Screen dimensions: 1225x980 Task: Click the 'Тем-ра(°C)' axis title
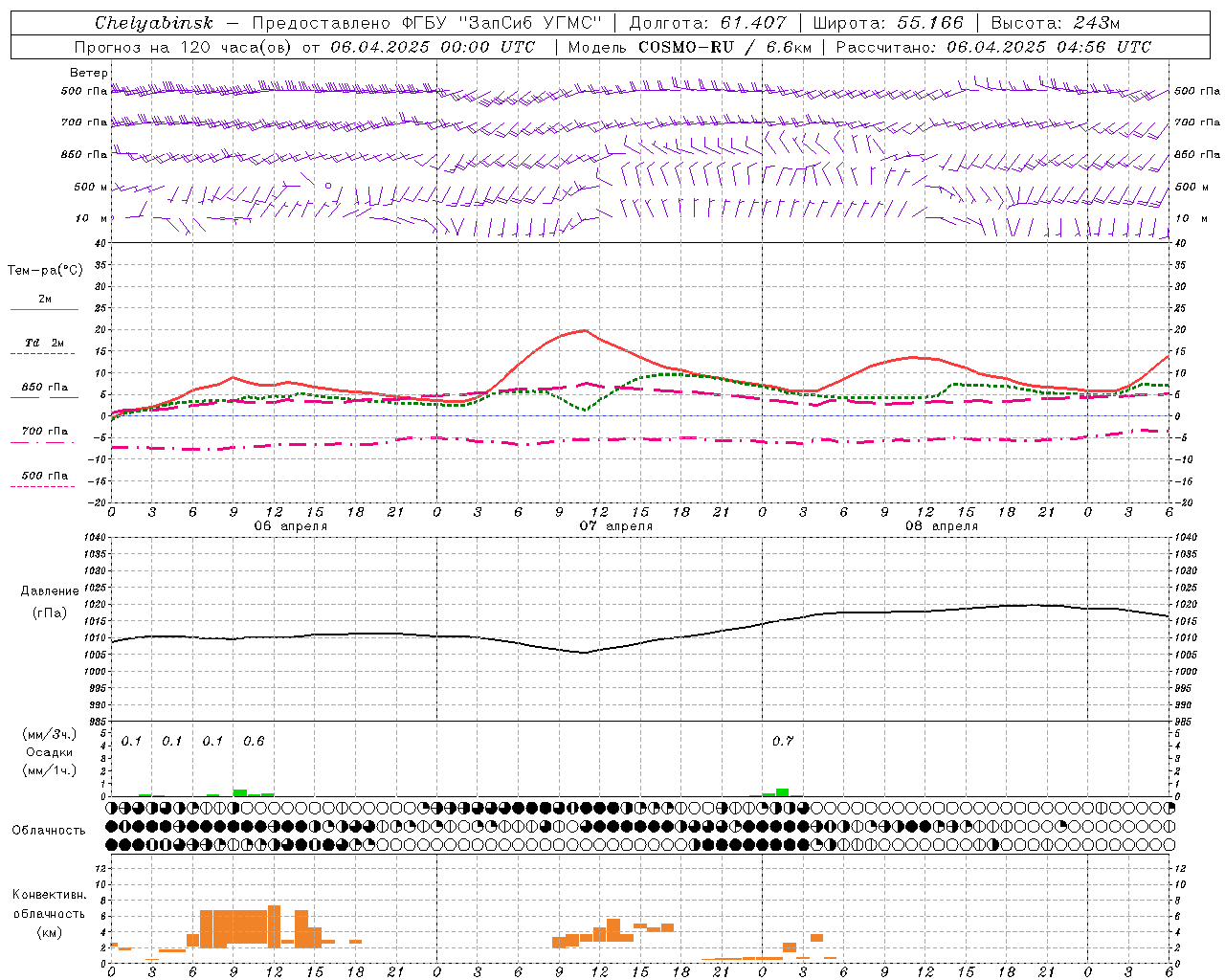click(45, 271)
